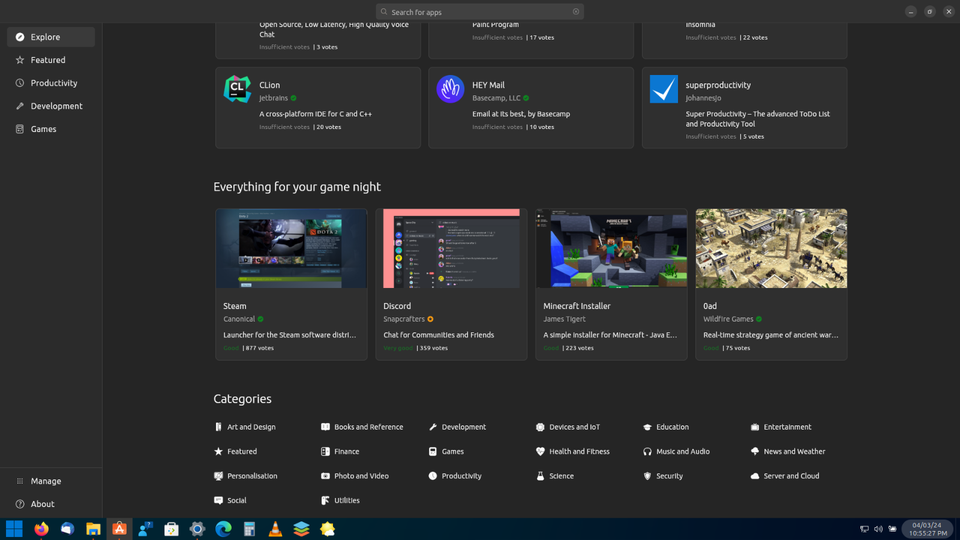The width and height of the screenshot is (960, 540).
Task: Open the About page
Action: point(51,504)
